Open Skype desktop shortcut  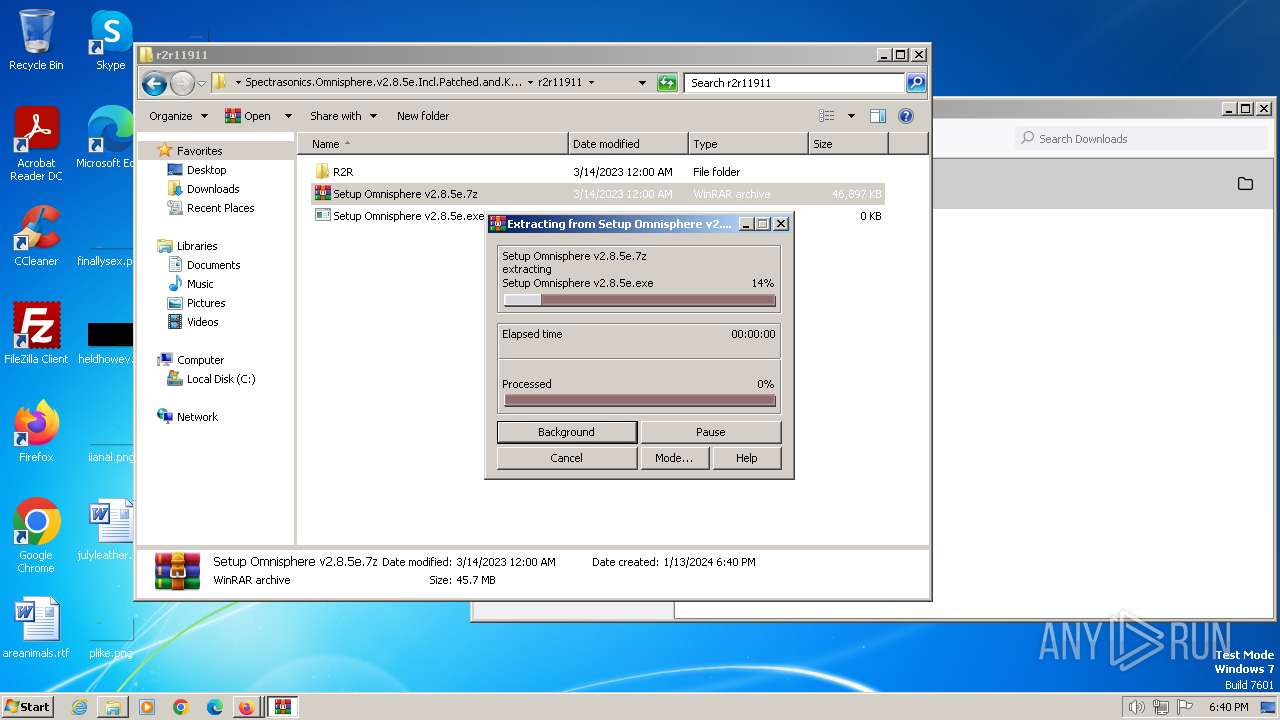[110, 40]
